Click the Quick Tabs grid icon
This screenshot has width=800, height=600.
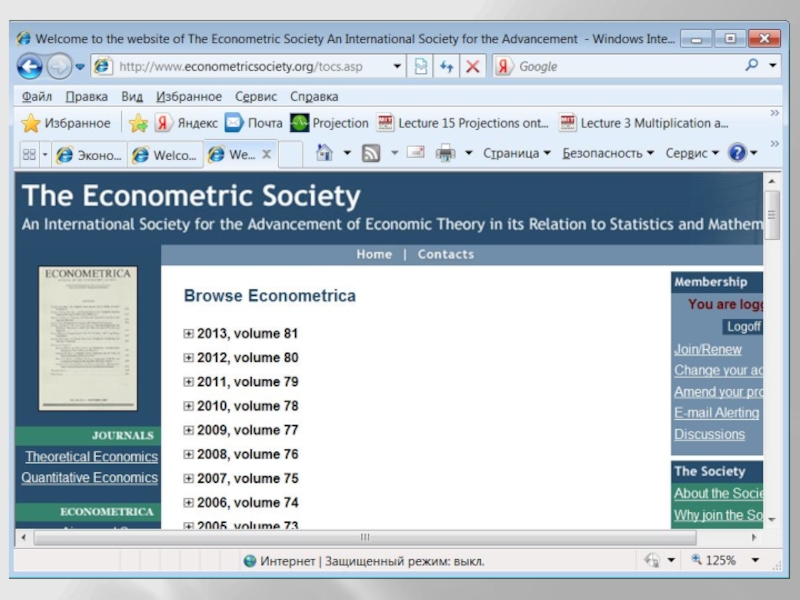coord(29,154)
